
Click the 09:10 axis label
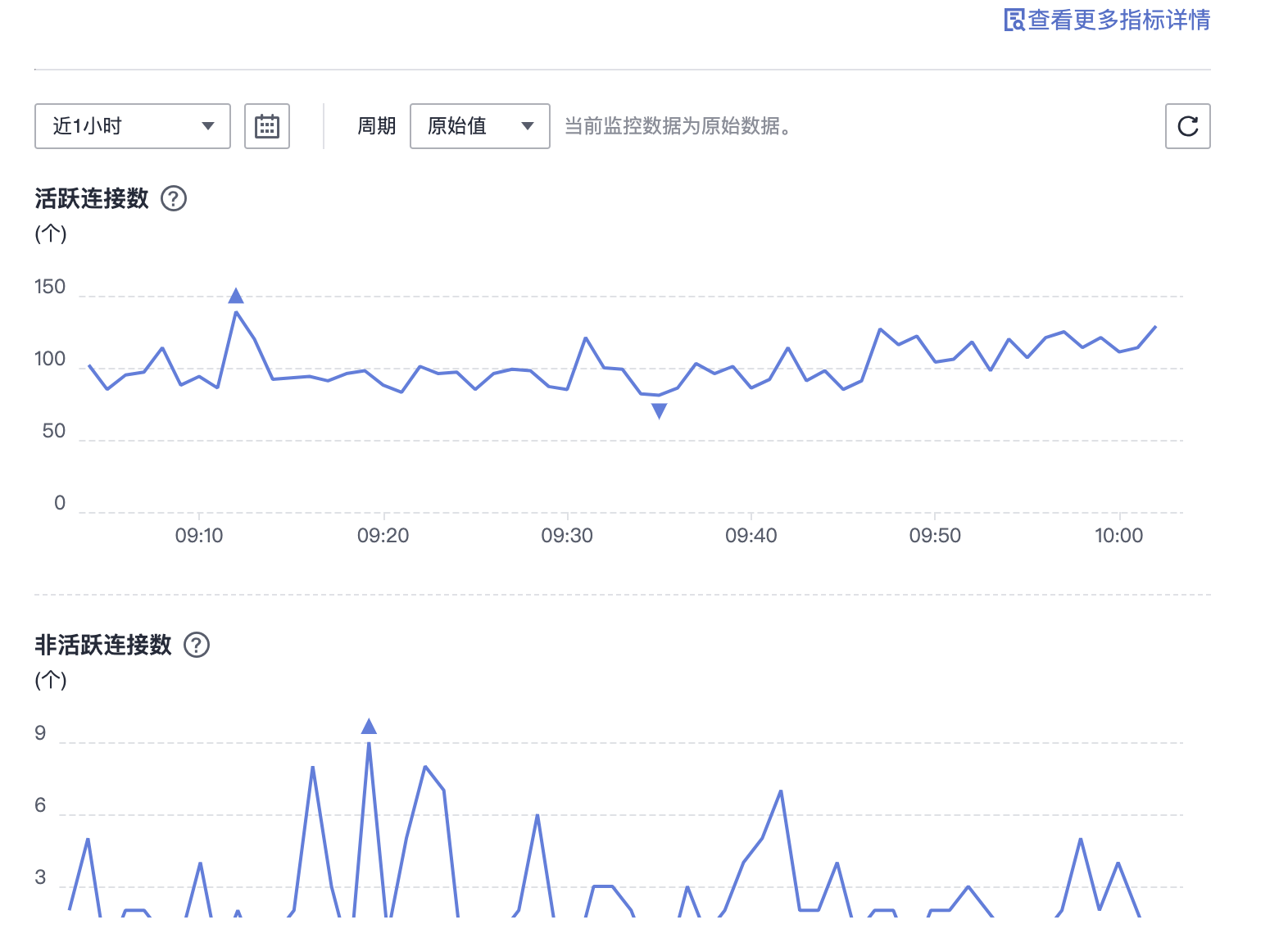(199, 536)
